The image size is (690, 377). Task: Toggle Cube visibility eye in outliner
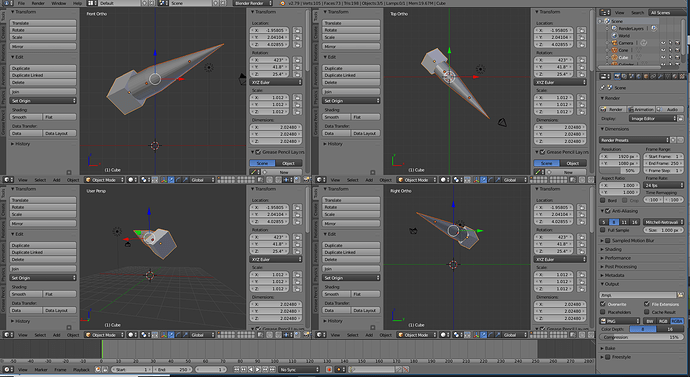tap(663, 58)
